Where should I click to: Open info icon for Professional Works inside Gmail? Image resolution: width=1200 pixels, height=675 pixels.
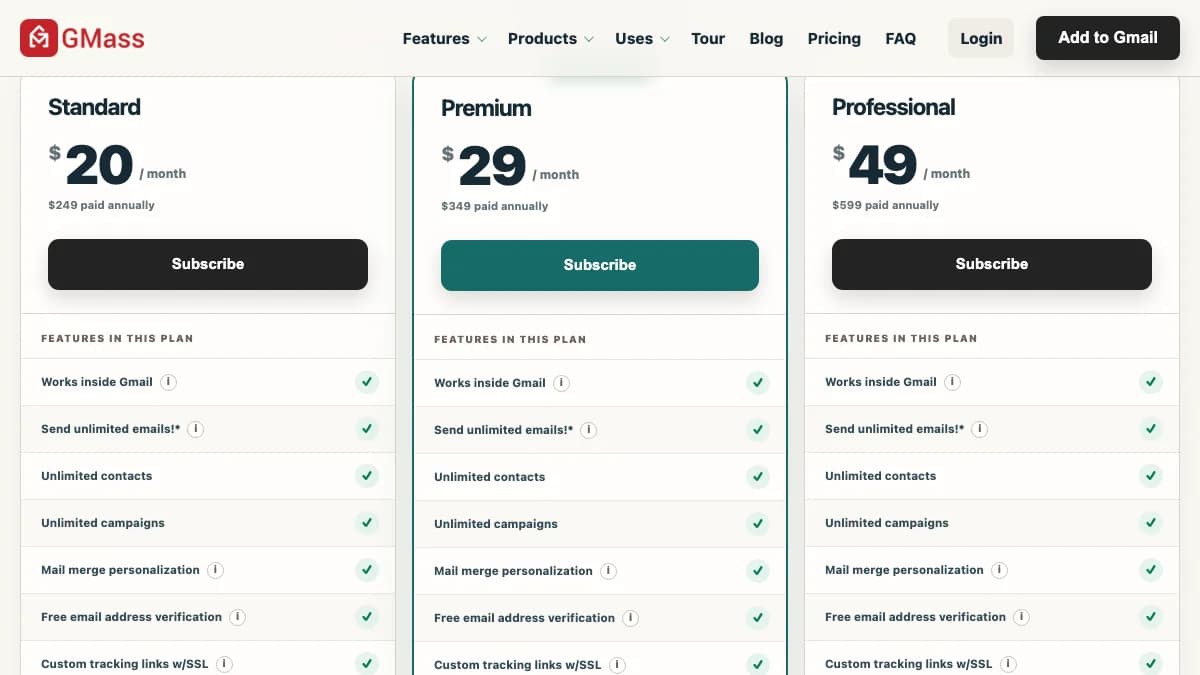pos(953,382)
